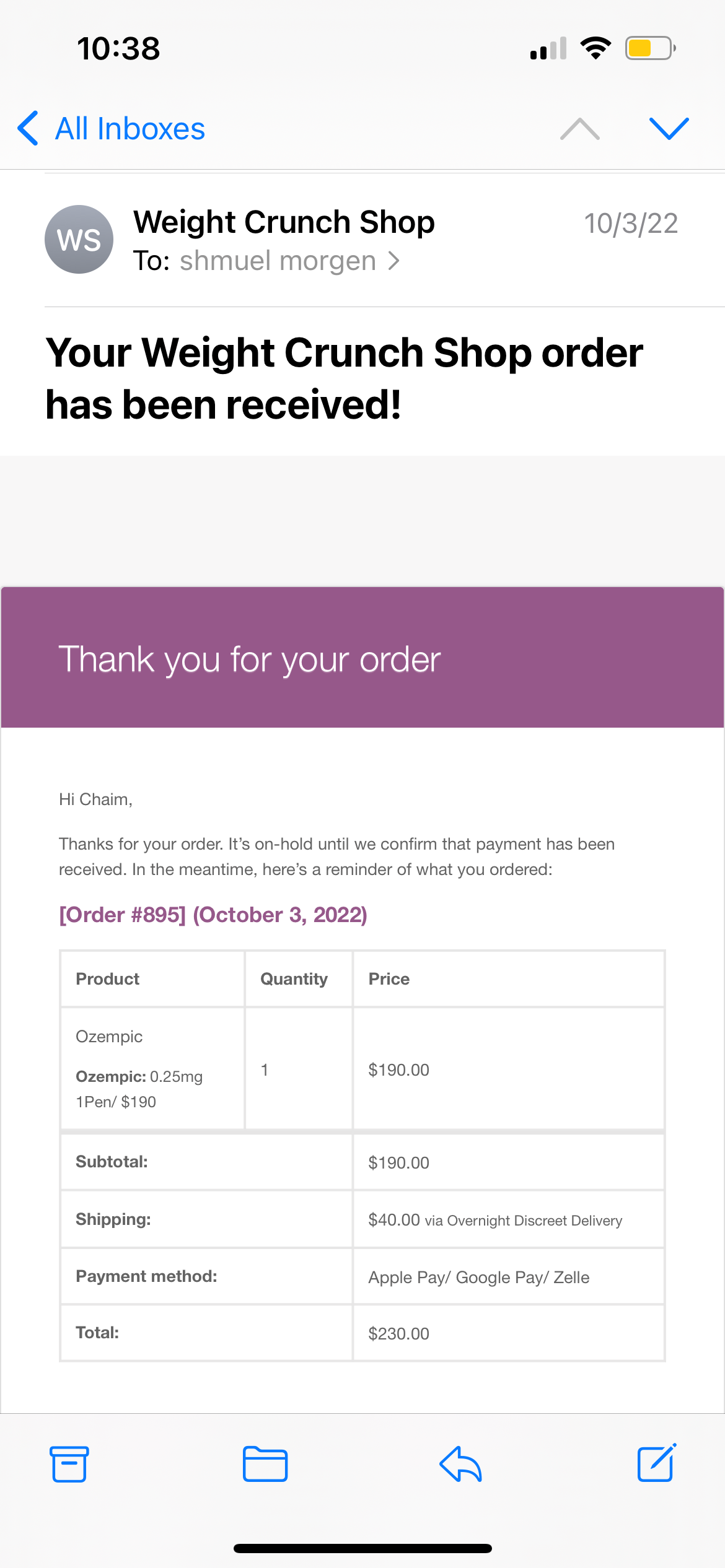Viewport: 725px width, 1568px height.
Task: Open the move-to-folder icon
Action: (x=265, y=1464)
